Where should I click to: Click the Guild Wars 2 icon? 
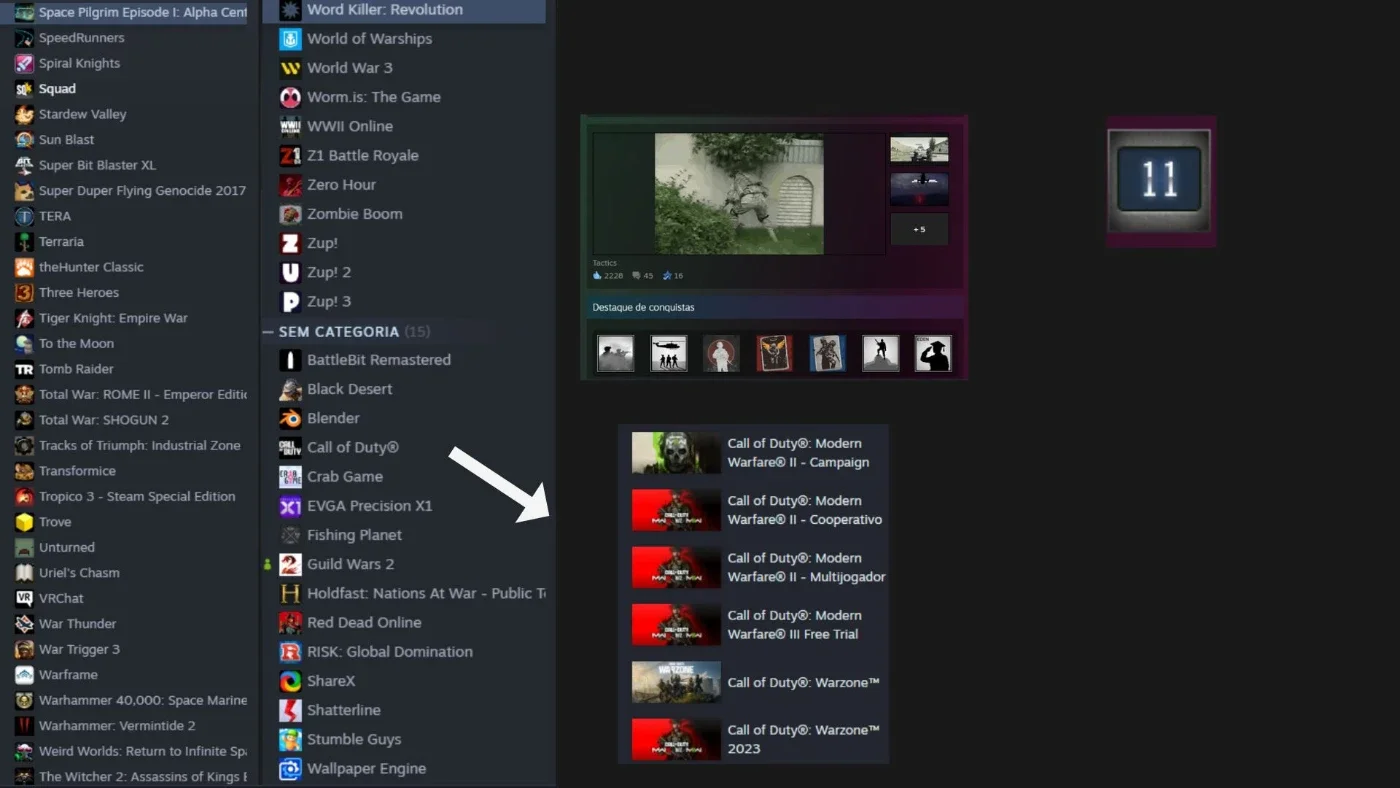[290, 564]
